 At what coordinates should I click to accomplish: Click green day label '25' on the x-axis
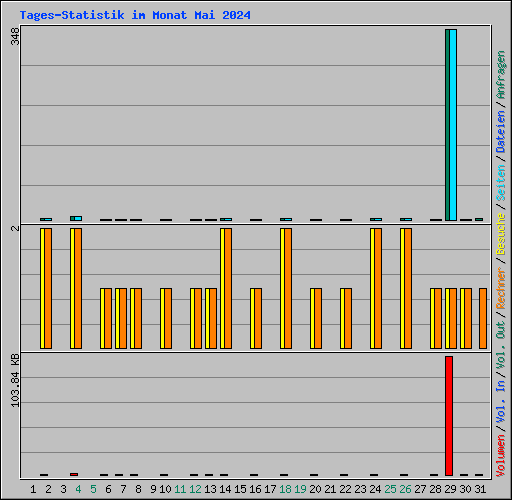click(390, 489)
